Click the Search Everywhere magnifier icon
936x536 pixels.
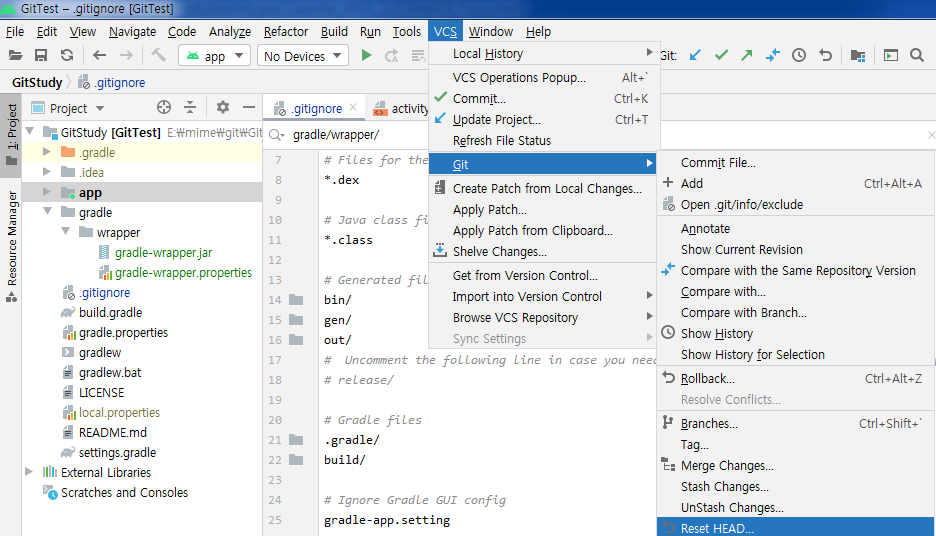pos(917,56)
